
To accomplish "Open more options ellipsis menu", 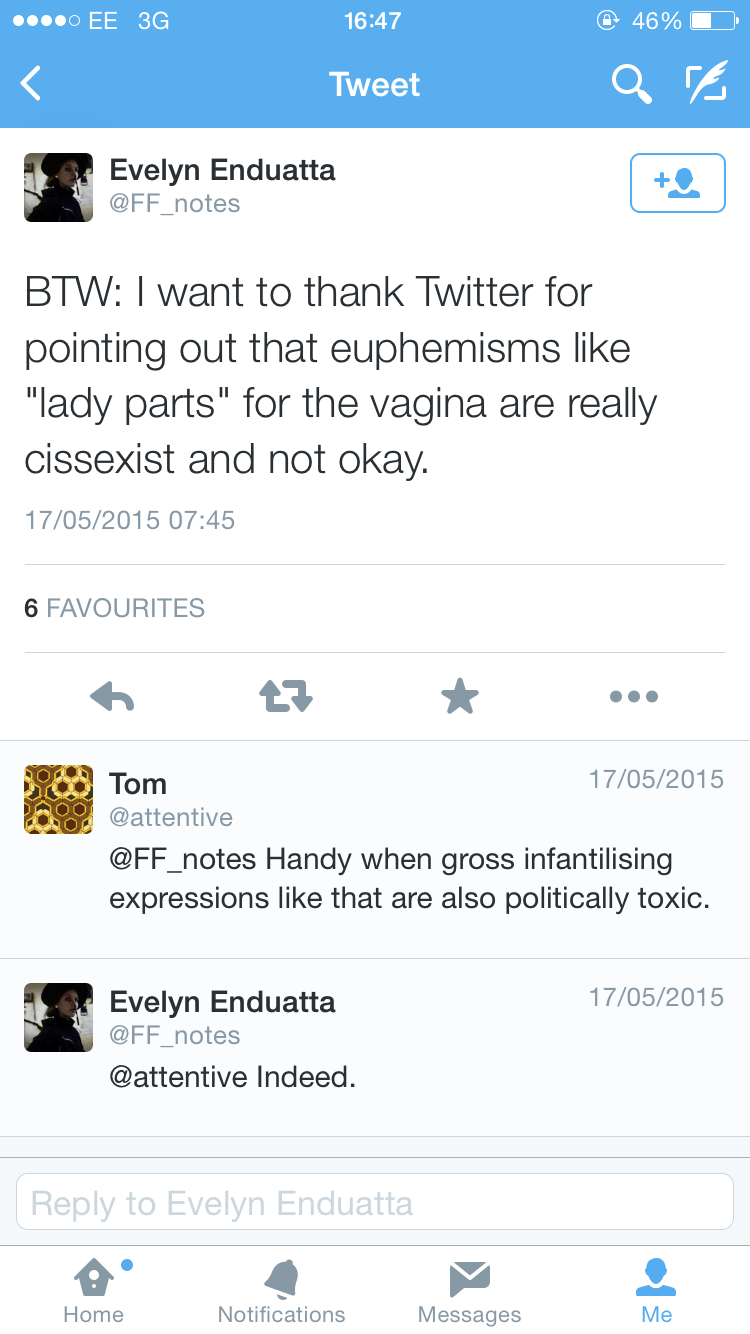I will (x=634, y=696).
